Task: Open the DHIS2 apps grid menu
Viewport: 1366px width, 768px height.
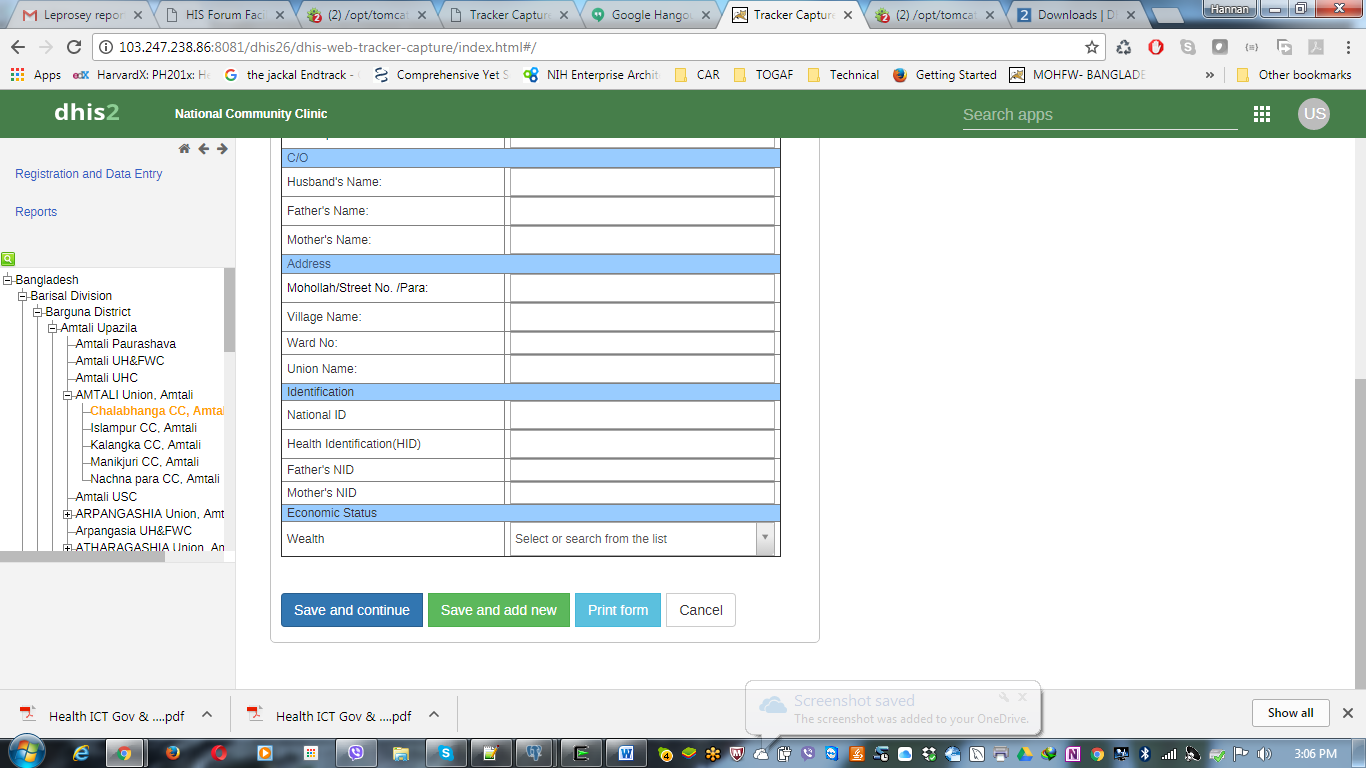Action: tap(1262, 114)
